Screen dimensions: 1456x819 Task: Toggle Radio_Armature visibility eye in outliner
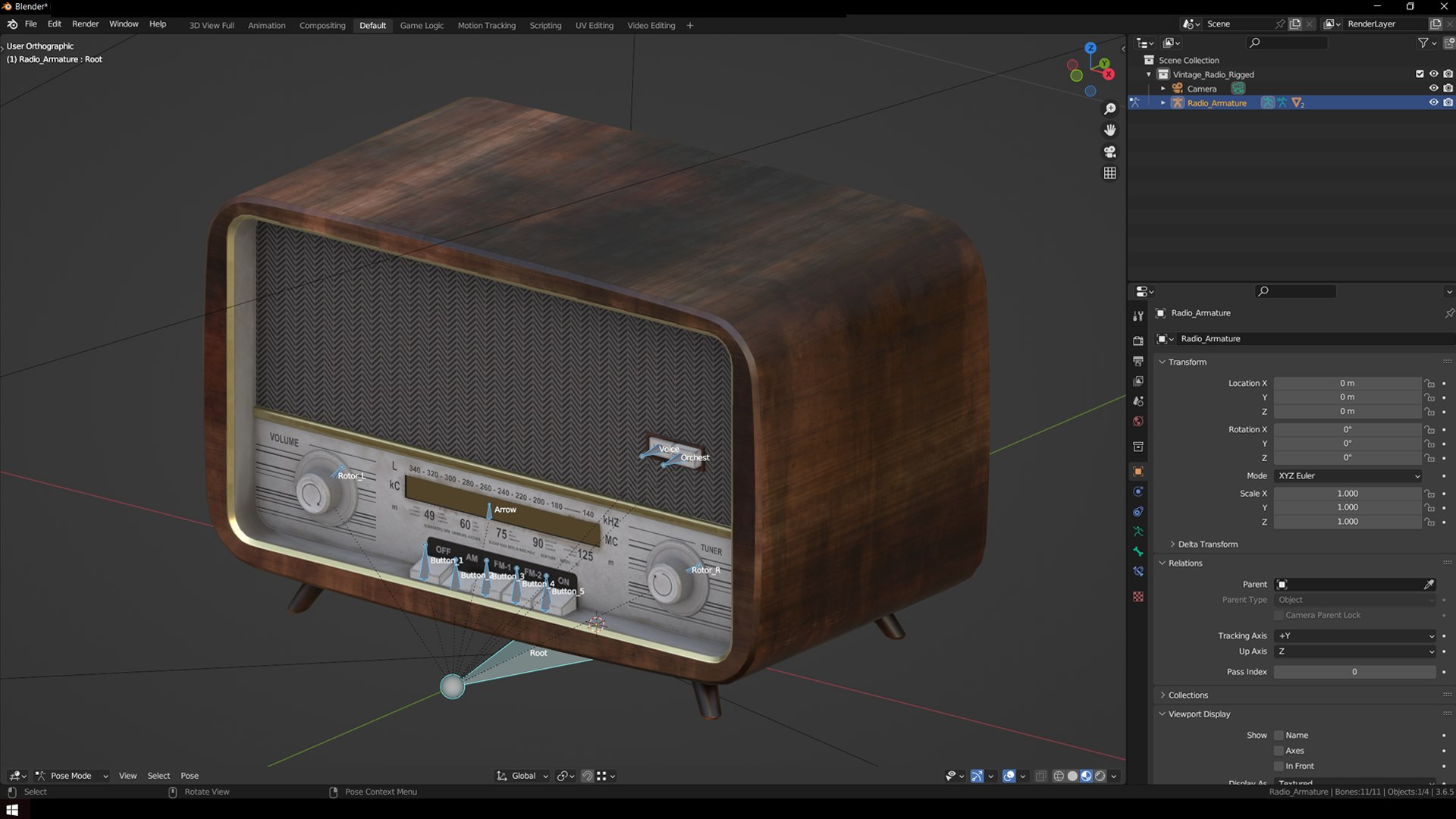[x=1433, y=102]
